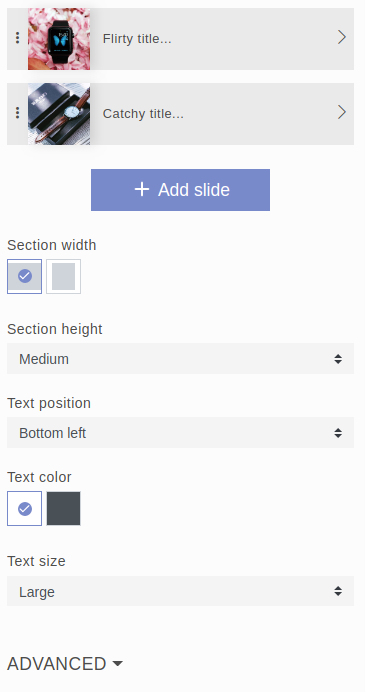Select the second Section width option
Screen dimensions: 365x692
pos(64,276)
